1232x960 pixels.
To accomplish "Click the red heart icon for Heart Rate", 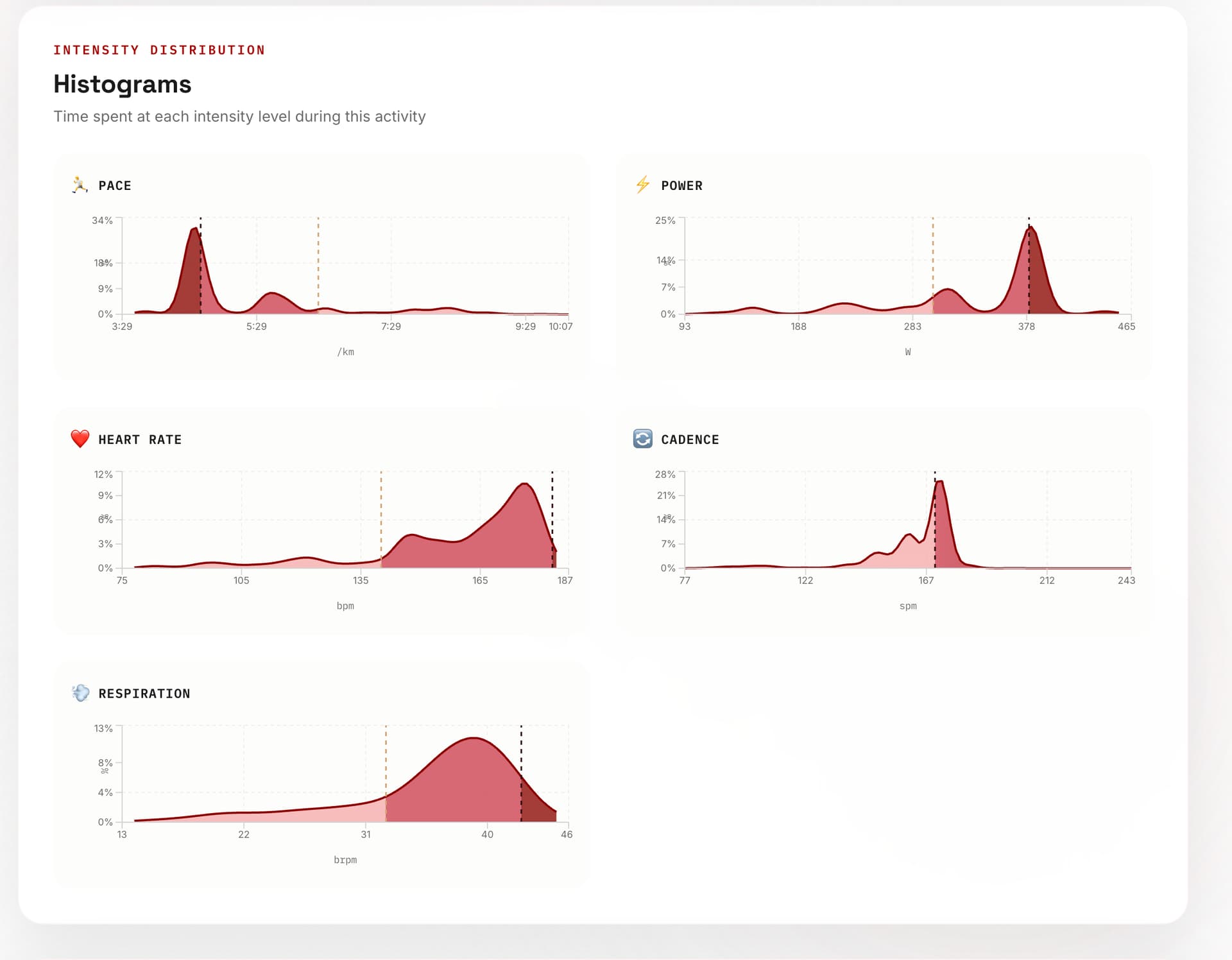I will [x=80, y=439].
